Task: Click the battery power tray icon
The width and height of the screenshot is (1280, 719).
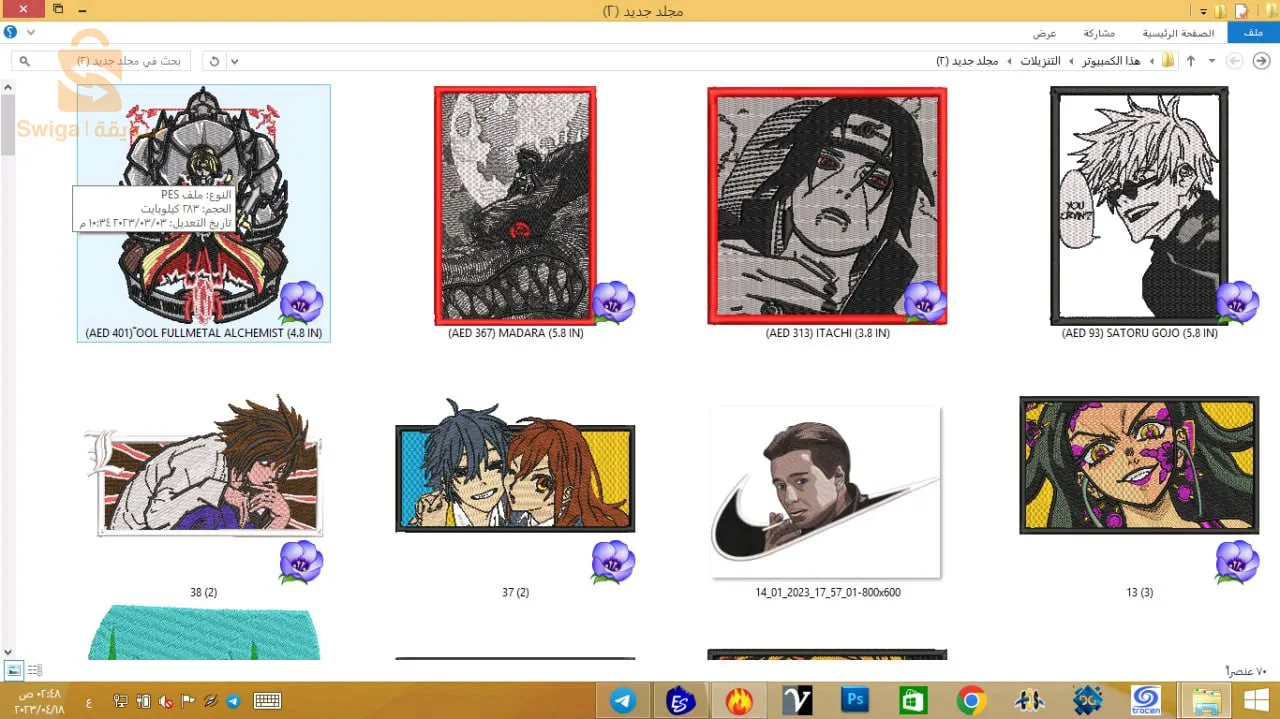Action: tap(143, 701)
